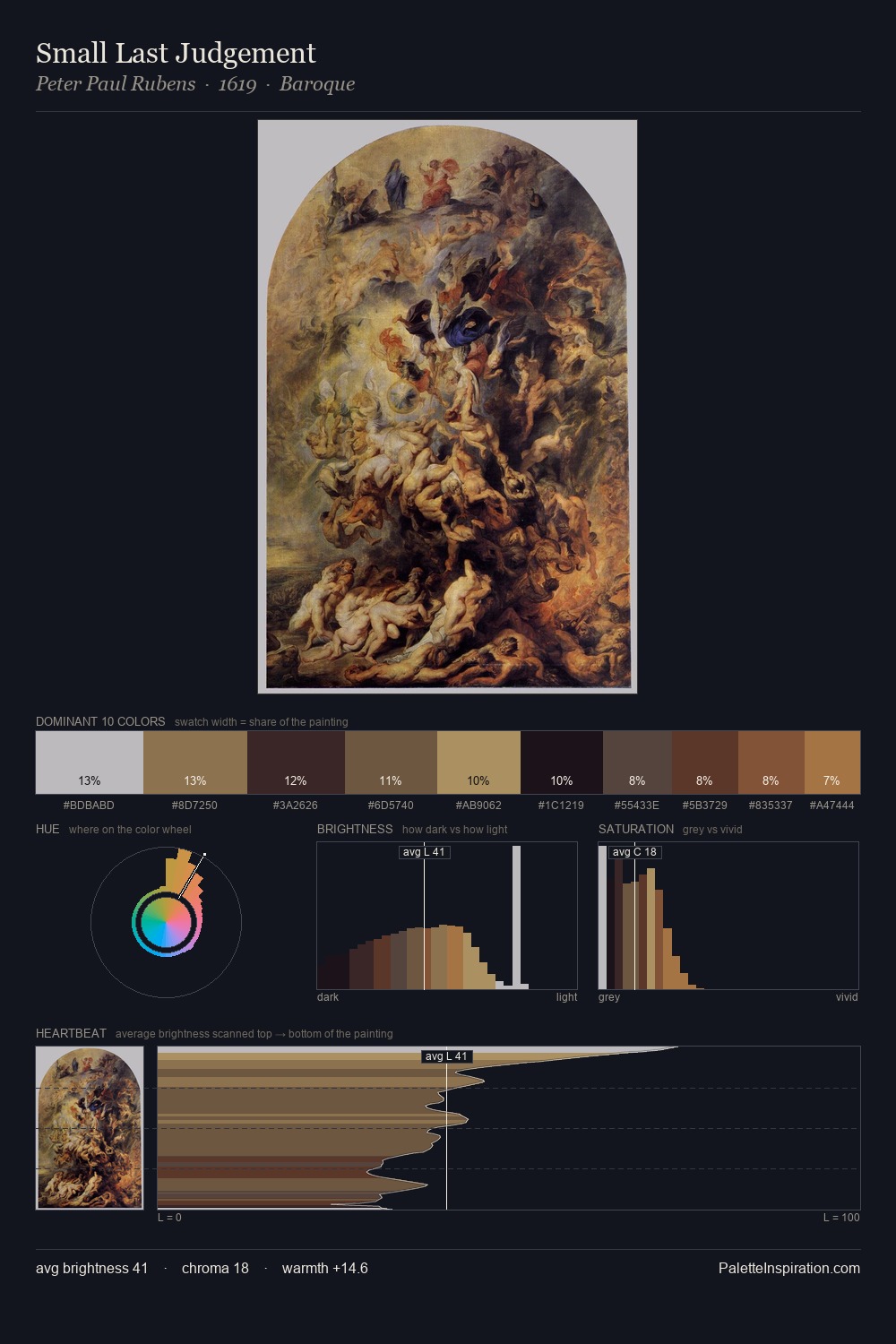Click the HUE section heading
Image resolution: width=896 pixels, height=1344 pixels.
click(x=47, y=829)
